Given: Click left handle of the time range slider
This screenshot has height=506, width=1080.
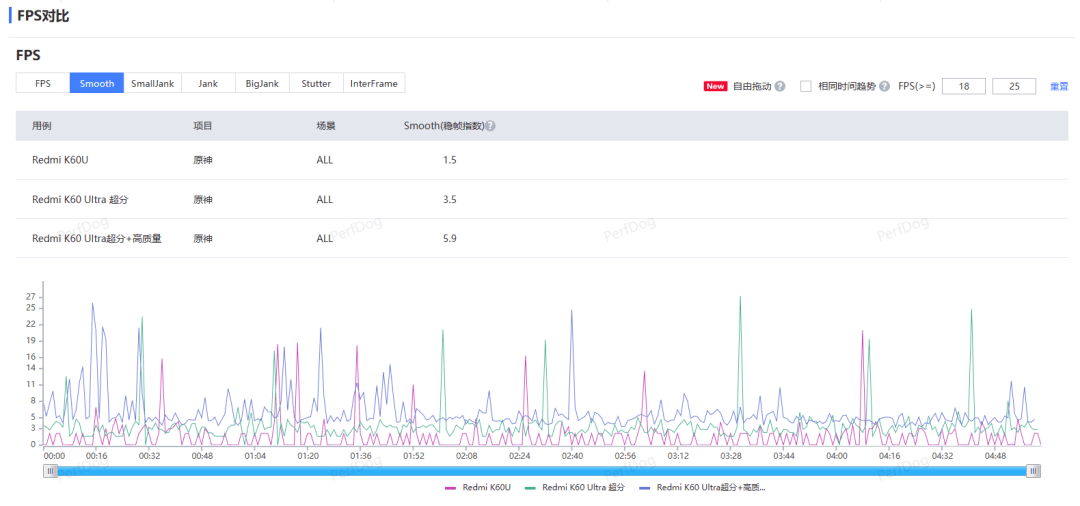Looking at the screenshot, I should tap(50, 471).
